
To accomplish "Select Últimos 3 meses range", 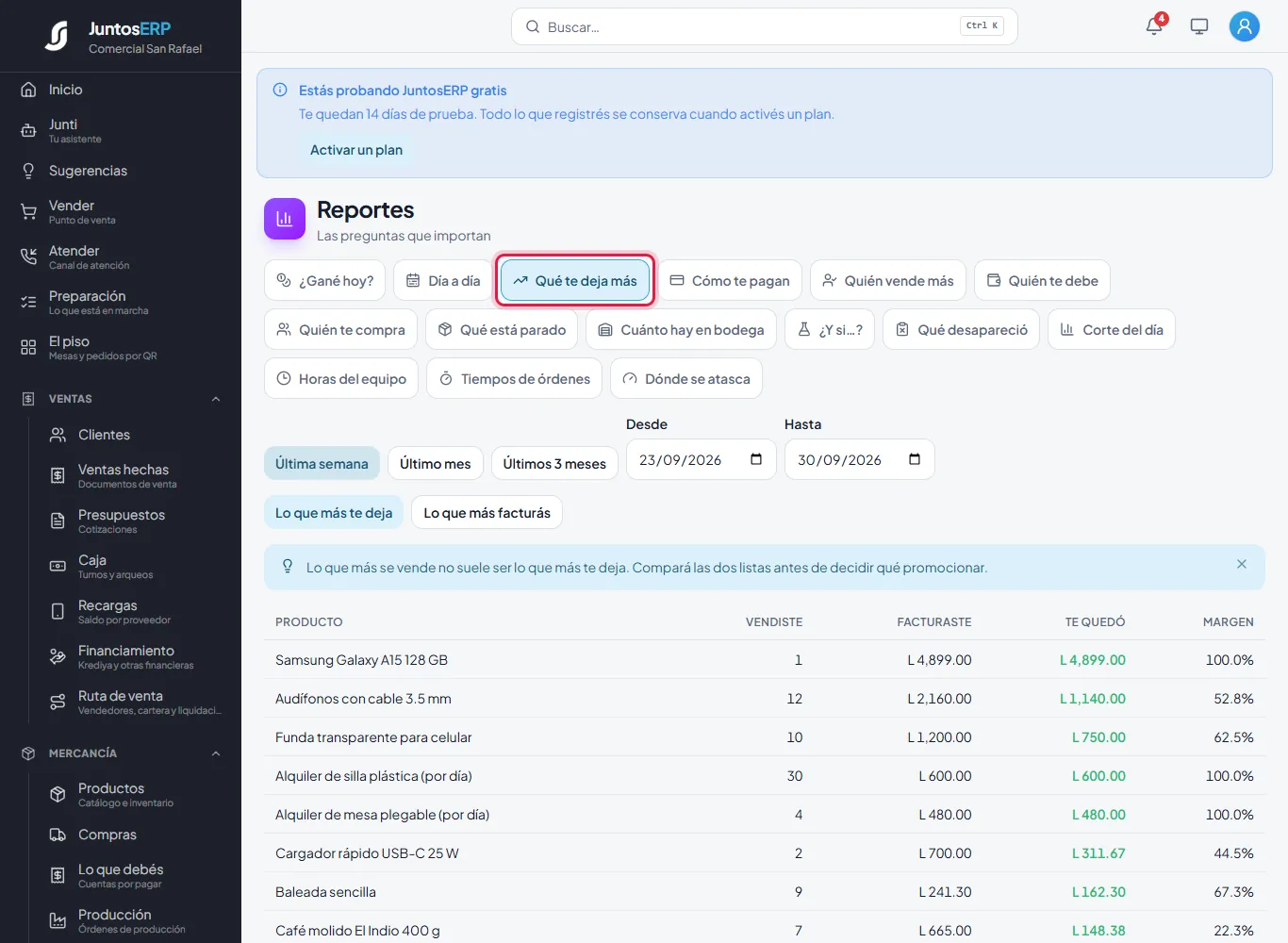I will coord(554,463).
